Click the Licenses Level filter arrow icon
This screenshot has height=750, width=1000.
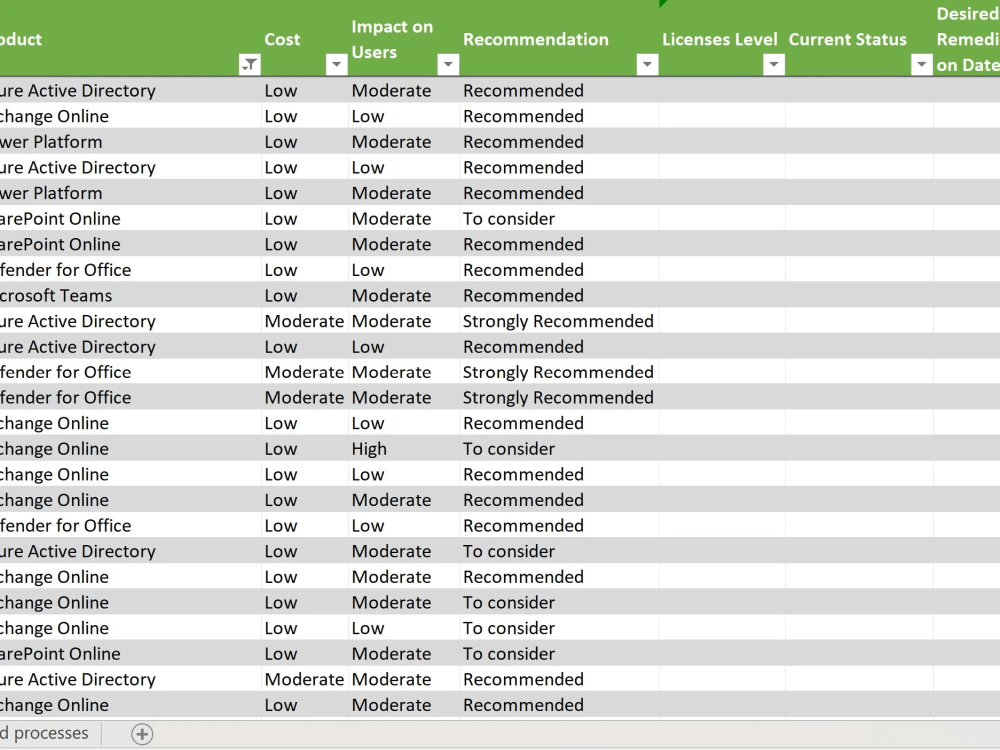[x=773, y=64]
